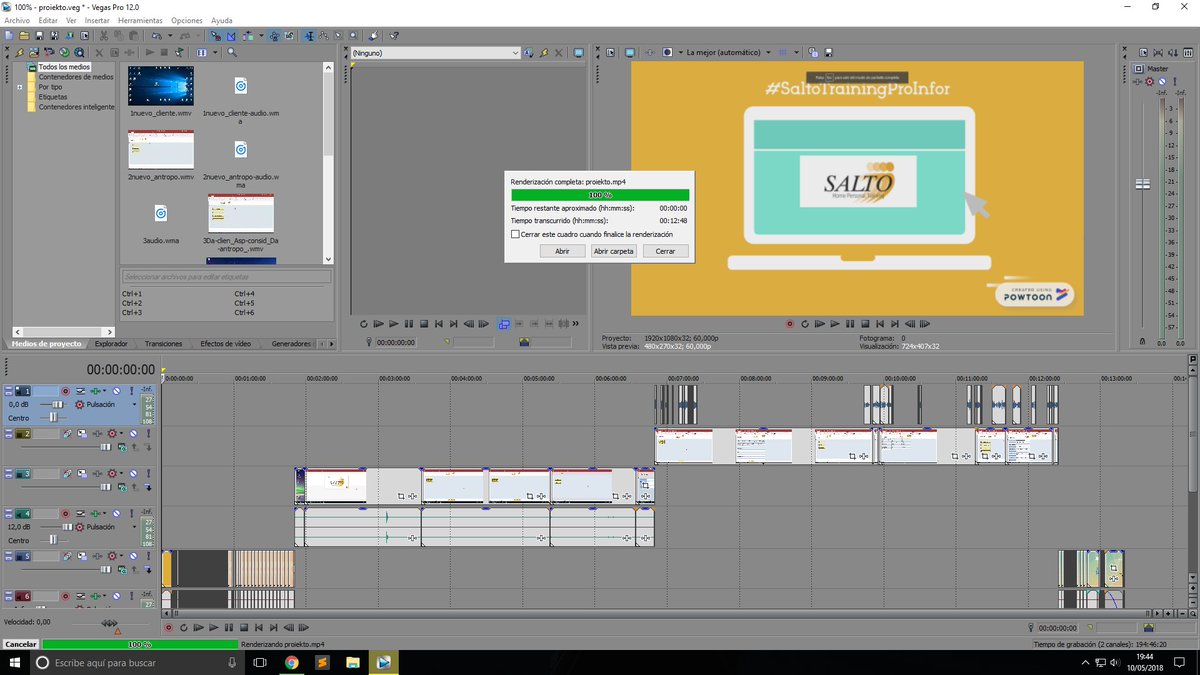Image resolution: width=1200 pixels, height=675 pixels.
Task: Switch to the Transiciones tab
Action: tap(163, 343)
